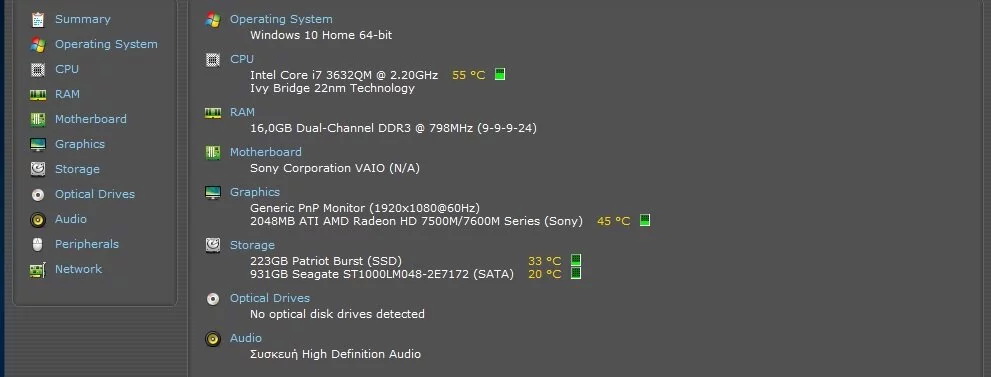Image resolution: width=991 pixels, height=377 pixels.
Task: Open the Operating System section from sidebar
Action: tap(106, 44)
